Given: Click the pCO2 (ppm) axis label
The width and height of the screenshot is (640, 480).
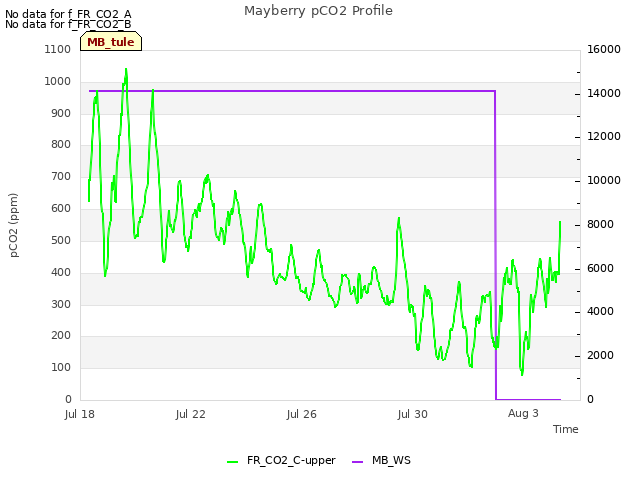Looking at the screenshot, I should pyautogui.click(x=14, y=225).
